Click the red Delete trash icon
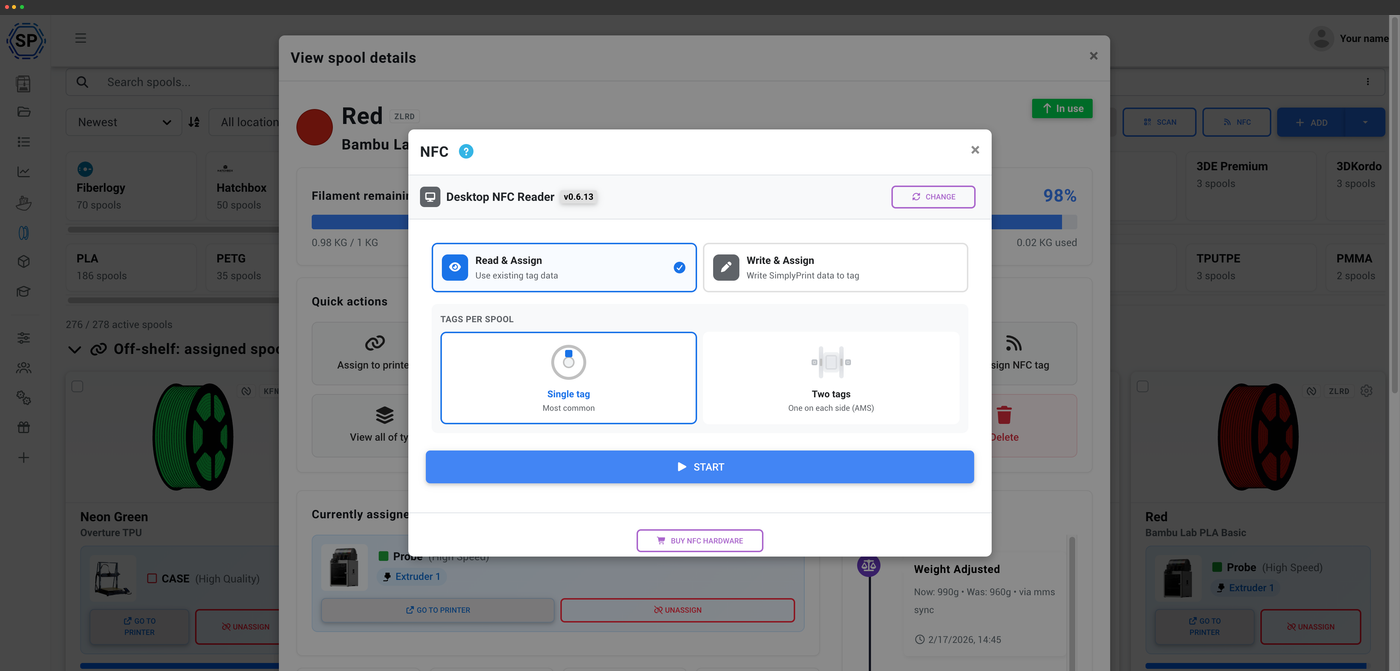 coord(1004,415)
